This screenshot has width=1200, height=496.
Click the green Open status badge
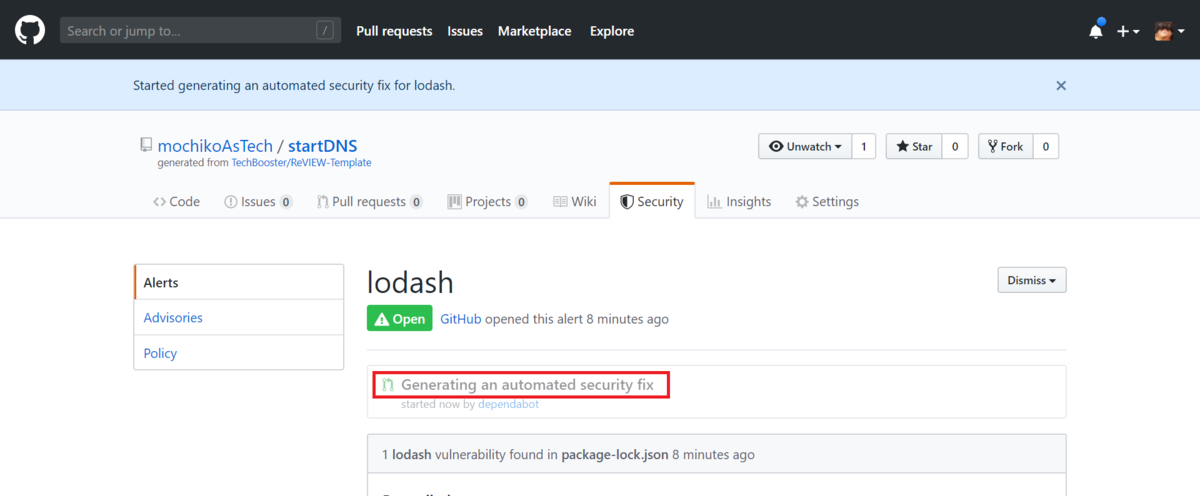tap(400, 318)
